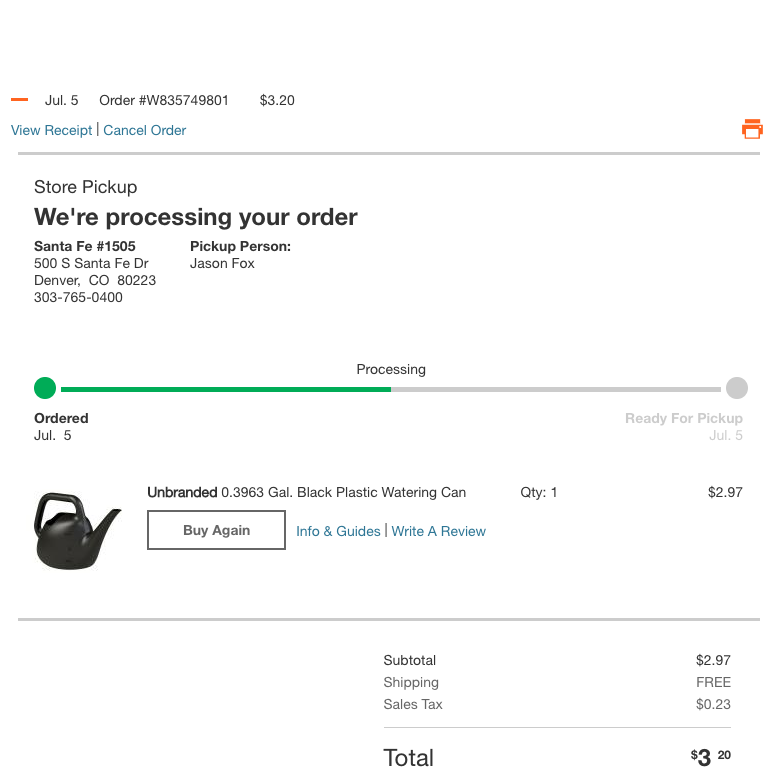
Task: Open the Info & Guides link
Action: click(x=338, y=531)
